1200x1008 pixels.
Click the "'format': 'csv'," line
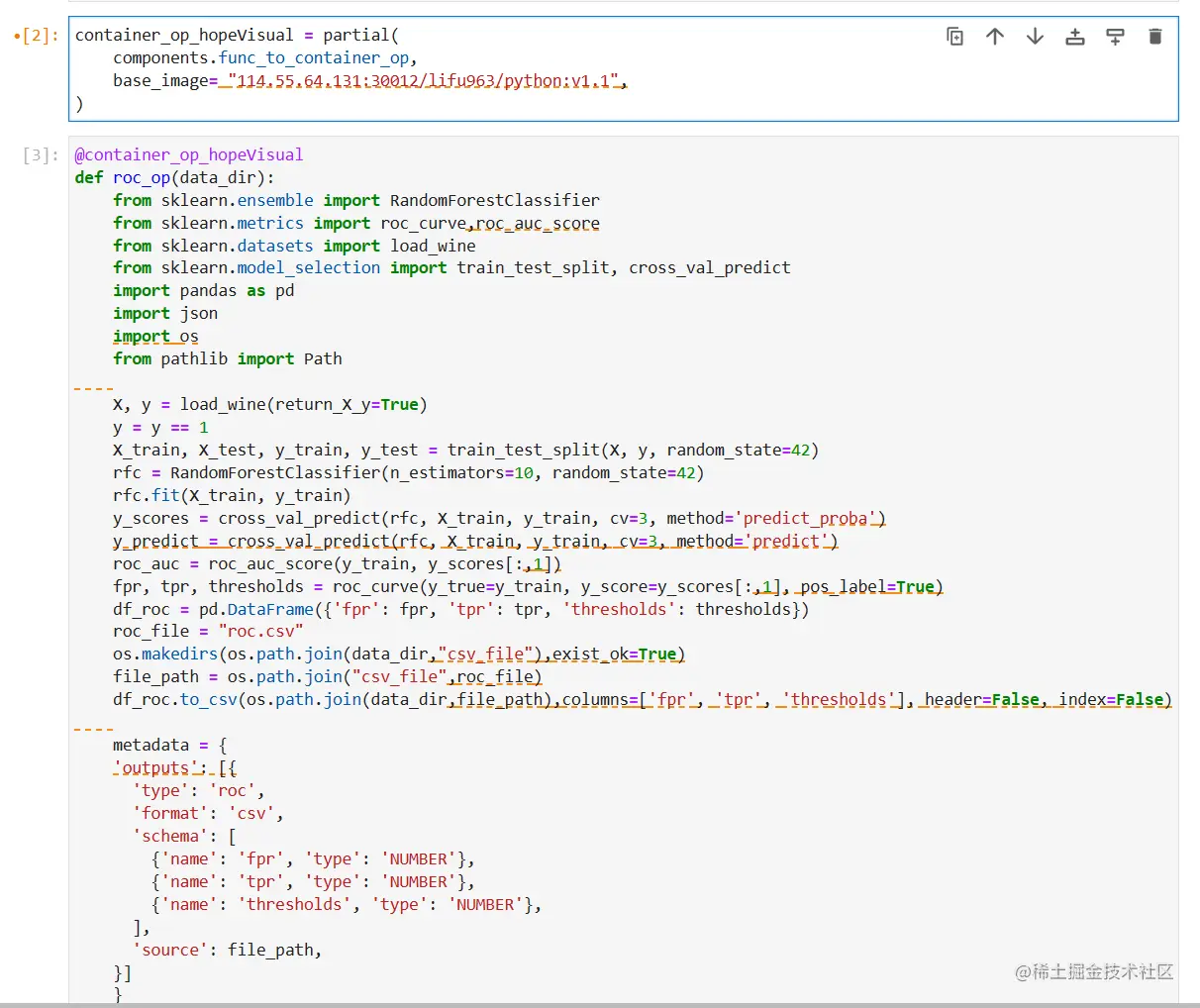click(208, 813)
